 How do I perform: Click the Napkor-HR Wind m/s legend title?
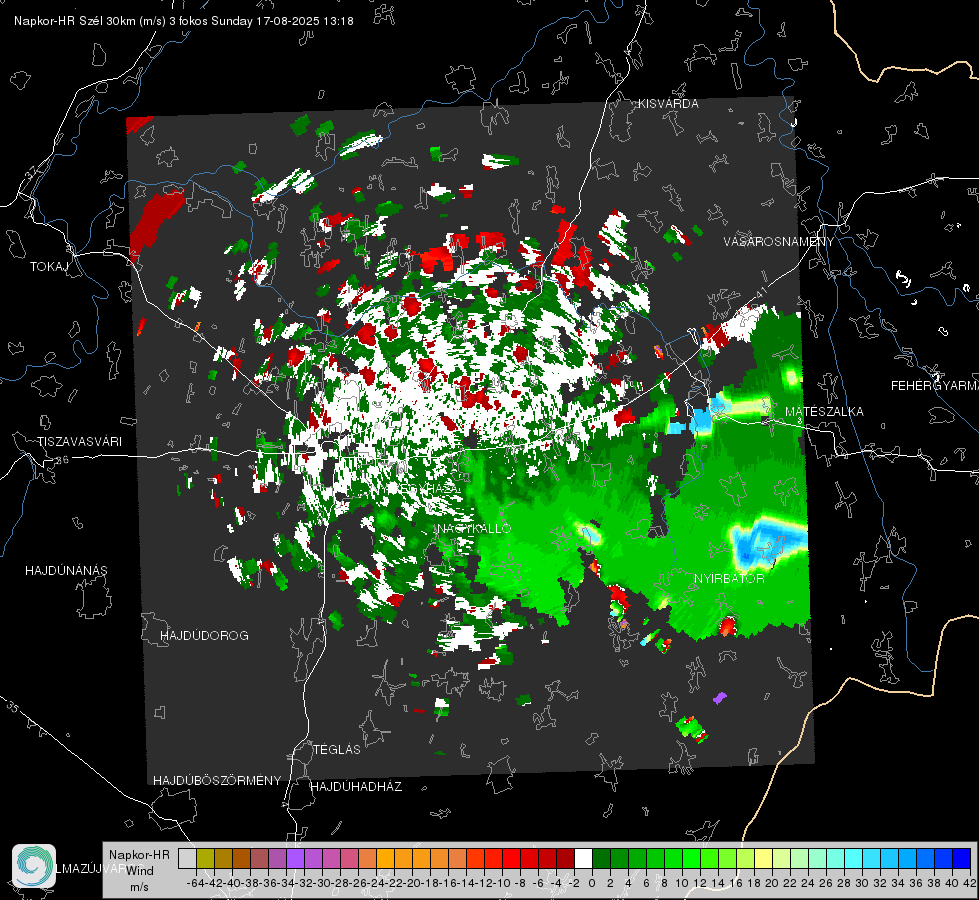[x=139, y=870]
